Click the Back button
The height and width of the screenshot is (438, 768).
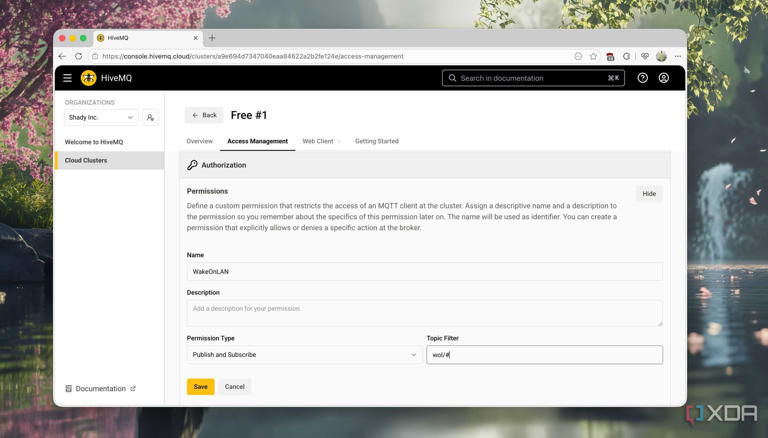pos(204,115)
